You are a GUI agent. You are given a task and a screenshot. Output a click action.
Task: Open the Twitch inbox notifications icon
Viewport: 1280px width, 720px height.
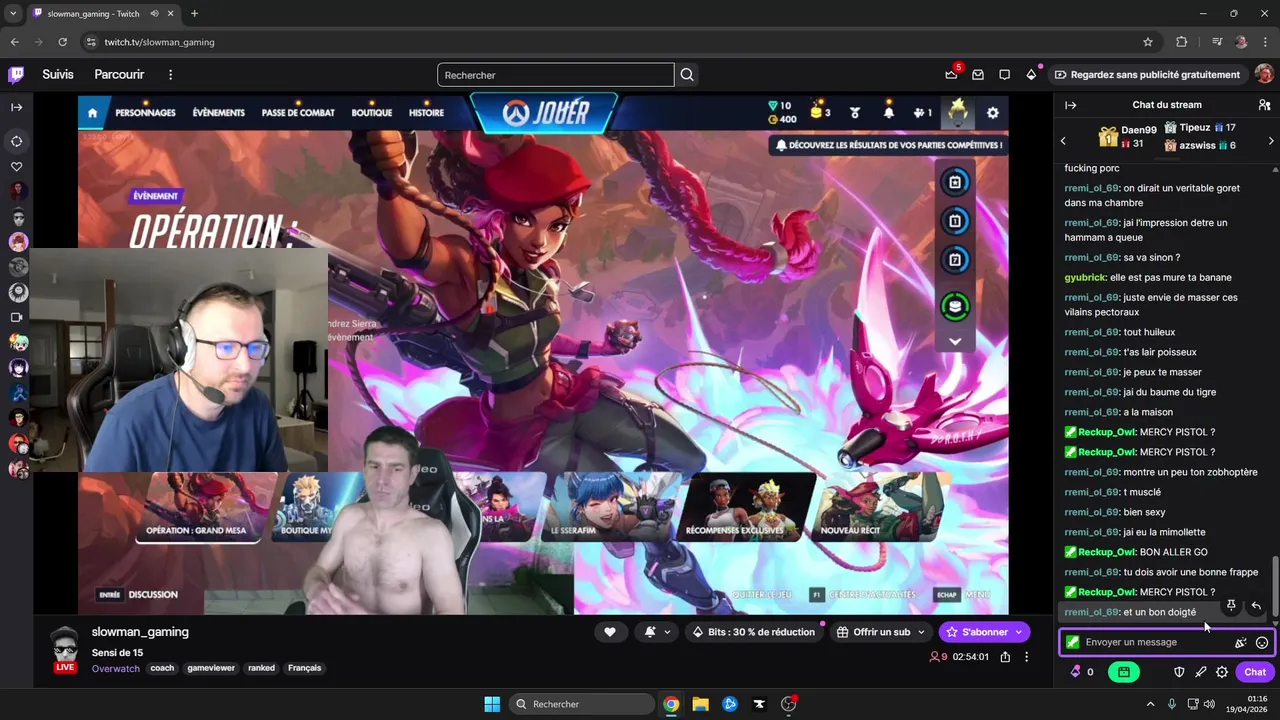pyautogui.click(x=978, y=75)
